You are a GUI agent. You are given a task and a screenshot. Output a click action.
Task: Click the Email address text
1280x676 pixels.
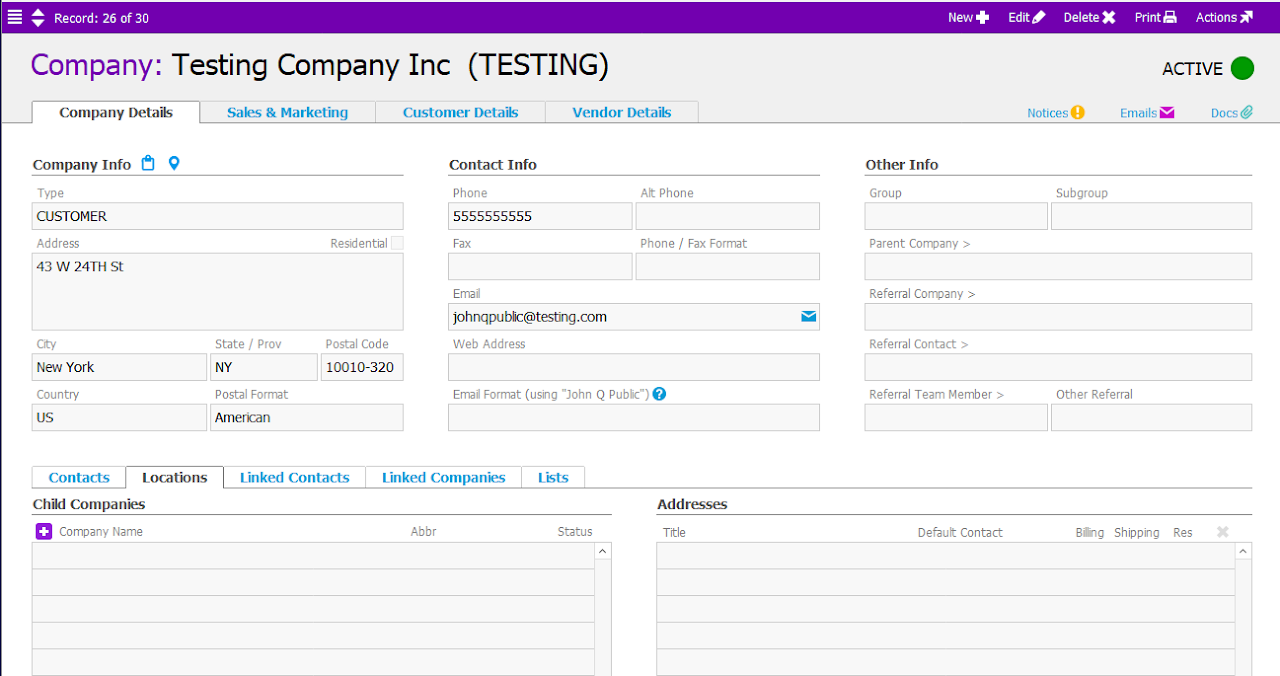[x=530, y=317]
